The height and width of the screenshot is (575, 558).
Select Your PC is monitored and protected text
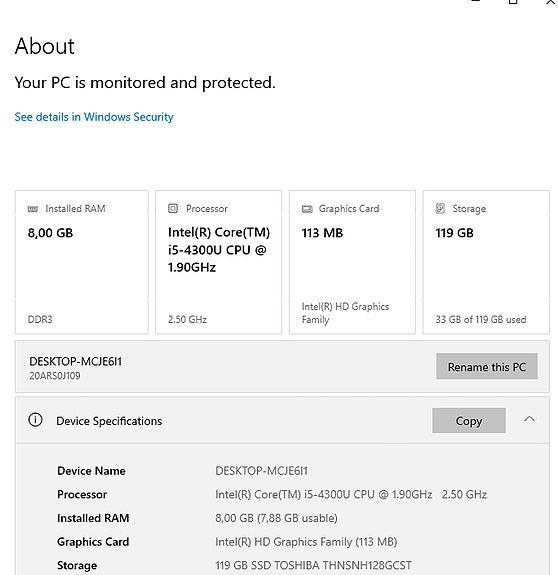click(x=145, y=83)
